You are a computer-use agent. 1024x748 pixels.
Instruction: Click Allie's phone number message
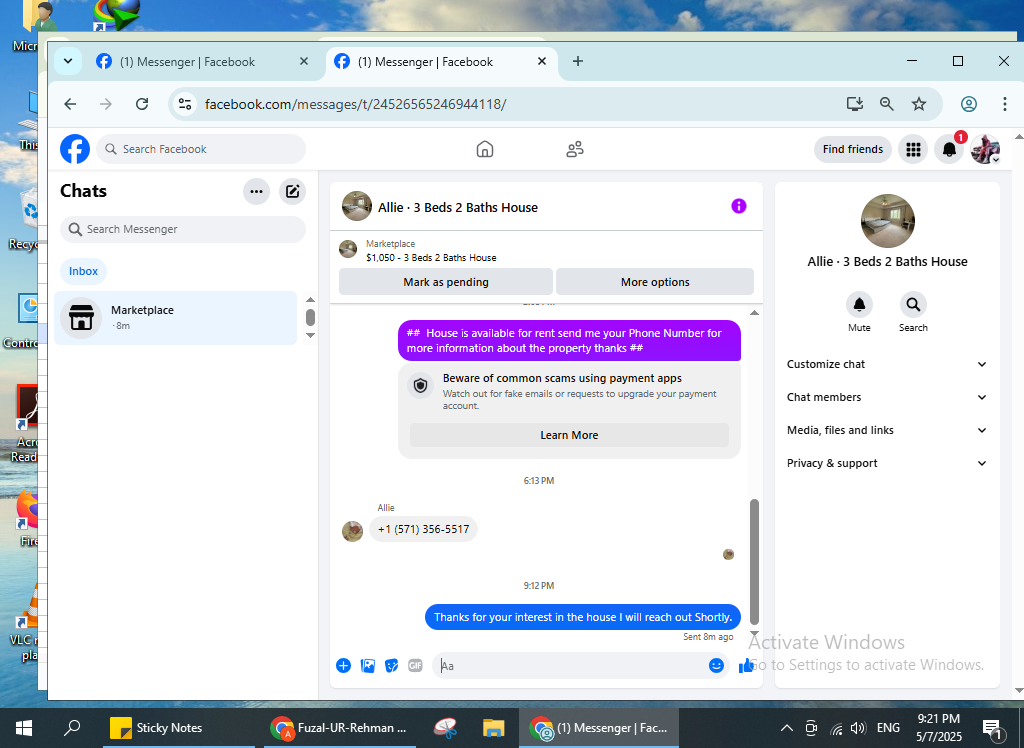423,529
